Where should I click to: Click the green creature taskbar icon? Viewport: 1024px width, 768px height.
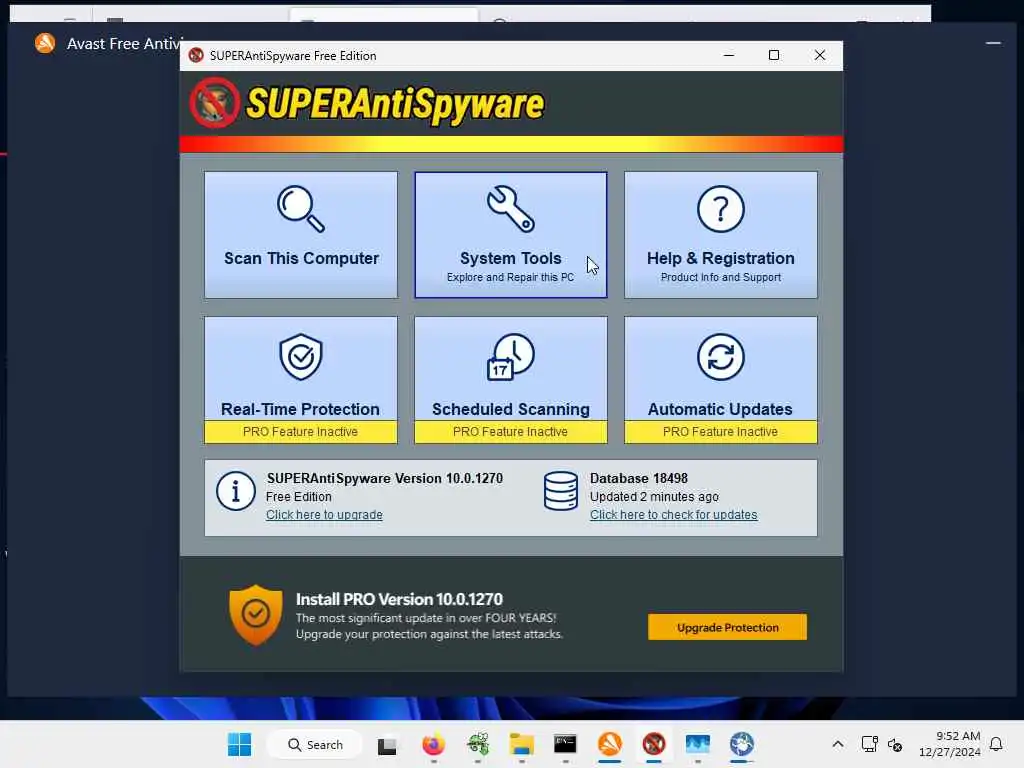pyautogui.click(x=477, y=744)
